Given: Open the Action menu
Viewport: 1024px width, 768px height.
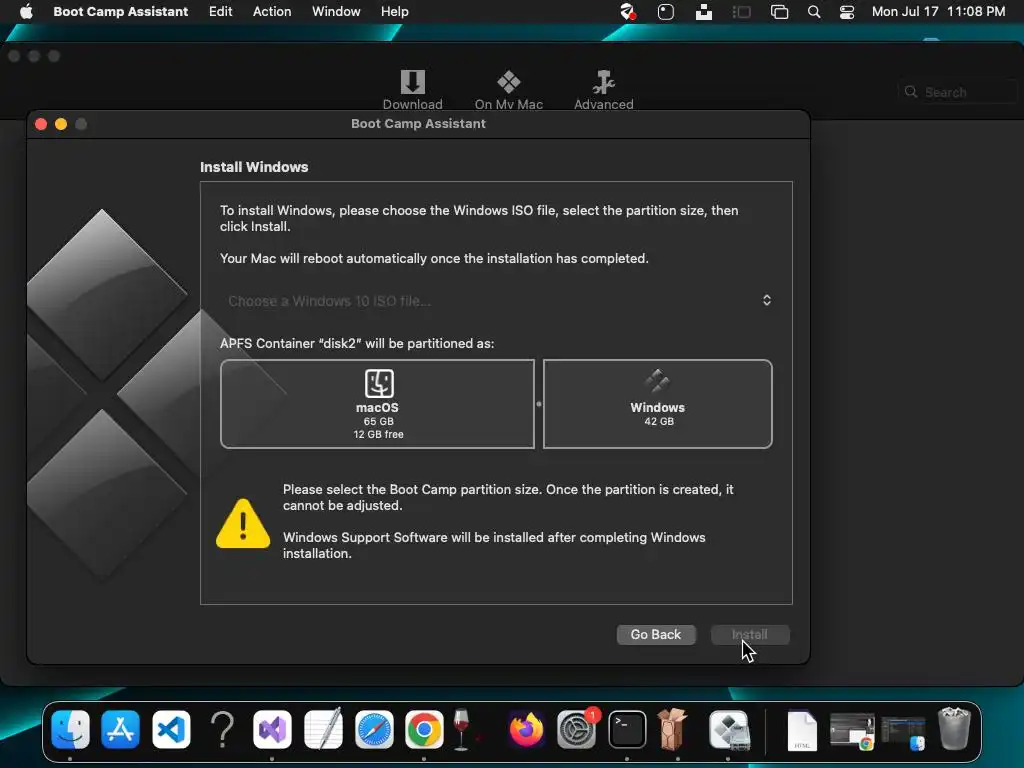Looking at the screenshot, I should point(272,11).
